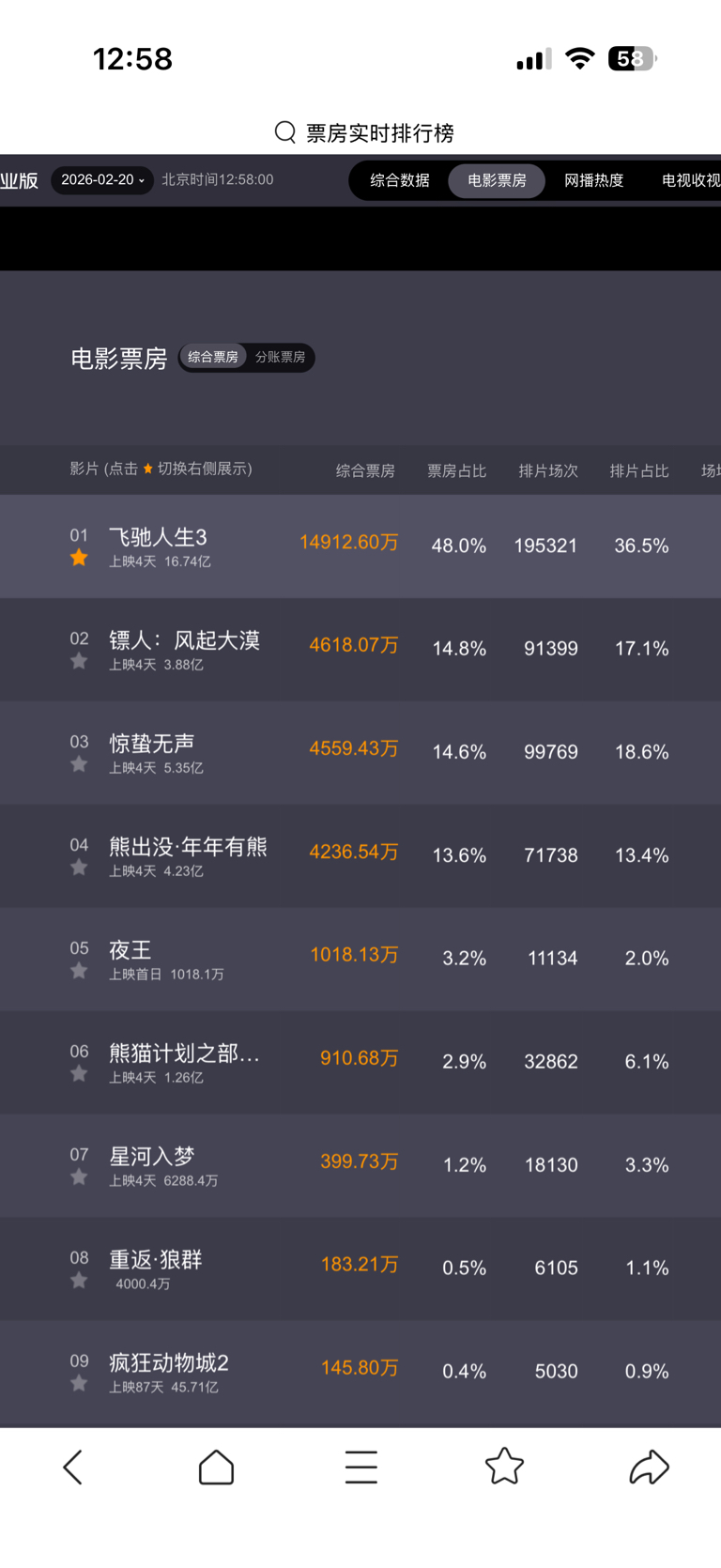Select 分账票房 option
The height and width of the screenshot is (1568, 721).
tap(280, 357)
